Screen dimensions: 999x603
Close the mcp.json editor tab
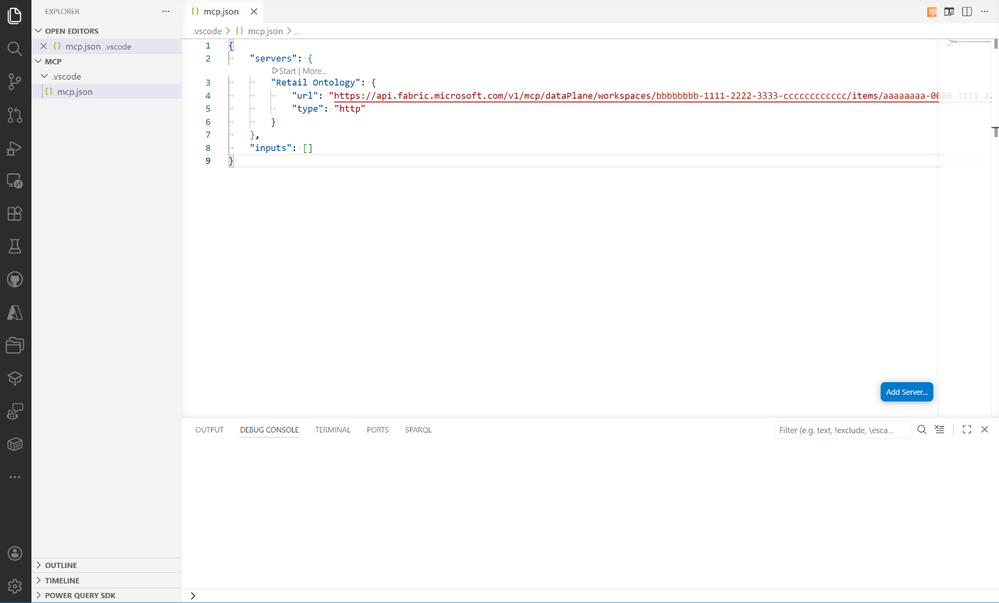point(254,11)
